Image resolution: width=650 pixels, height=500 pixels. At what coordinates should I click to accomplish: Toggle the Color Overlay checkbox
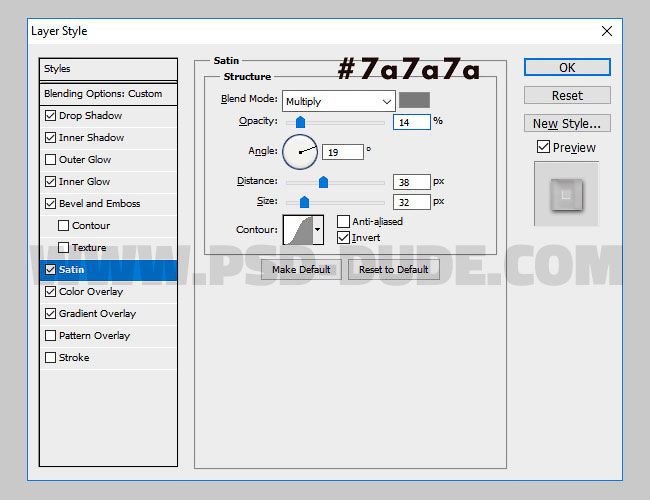pos(50,291)
